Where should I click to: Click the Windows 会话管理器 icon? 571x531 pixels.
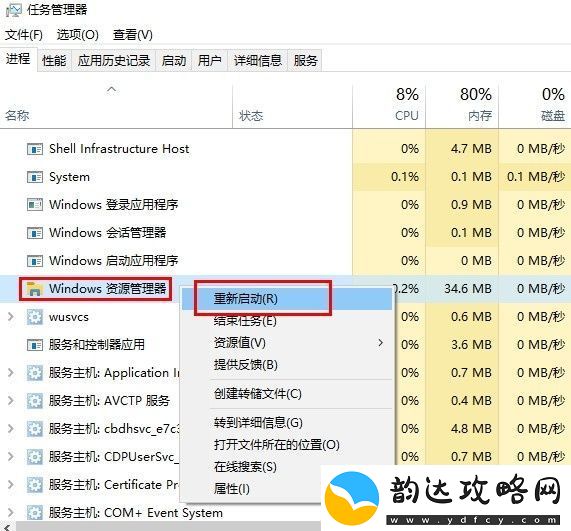(35, 233)
